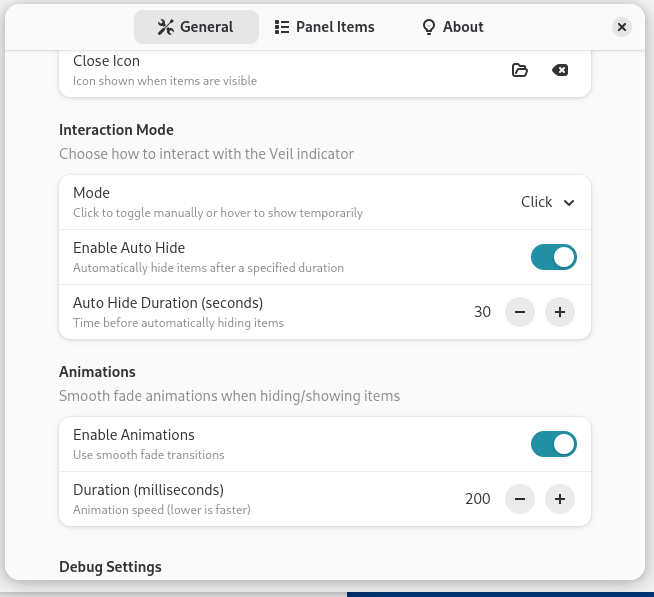This screenshot has width=654, height=597.
Task: Disable the Enable Animations switch
Action: coord(553,444)
